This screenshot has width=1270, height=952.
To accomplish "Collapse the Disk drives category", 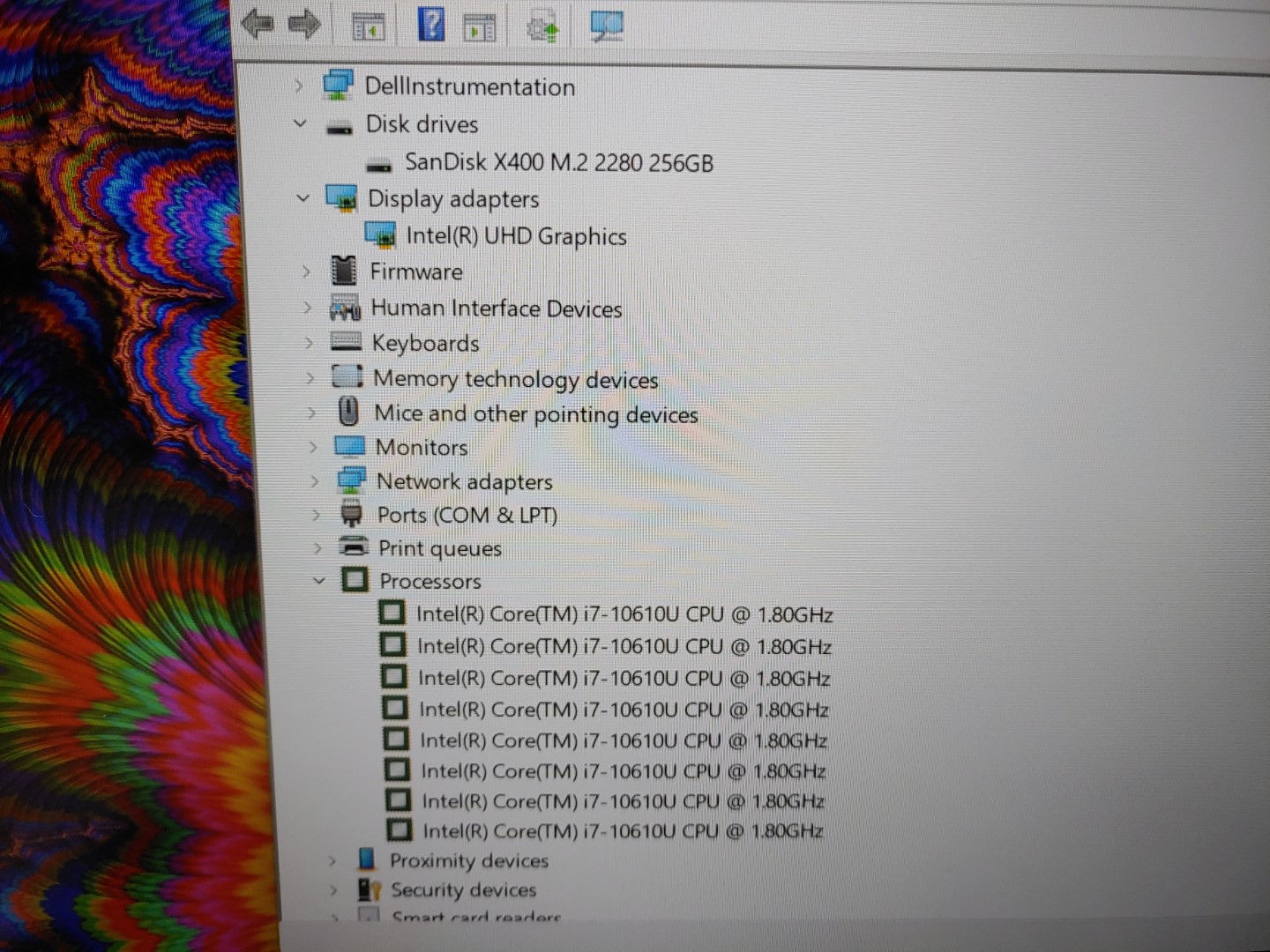I will point(300,123).
